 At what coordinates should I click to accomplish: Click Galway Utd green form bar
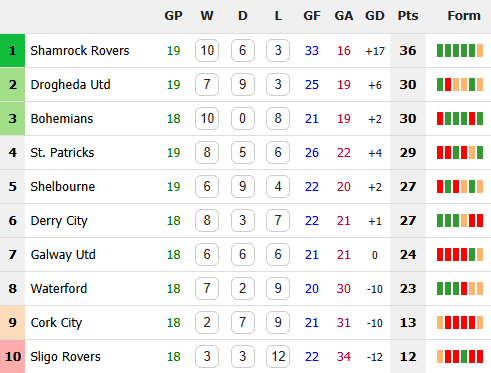pos(472,255)
